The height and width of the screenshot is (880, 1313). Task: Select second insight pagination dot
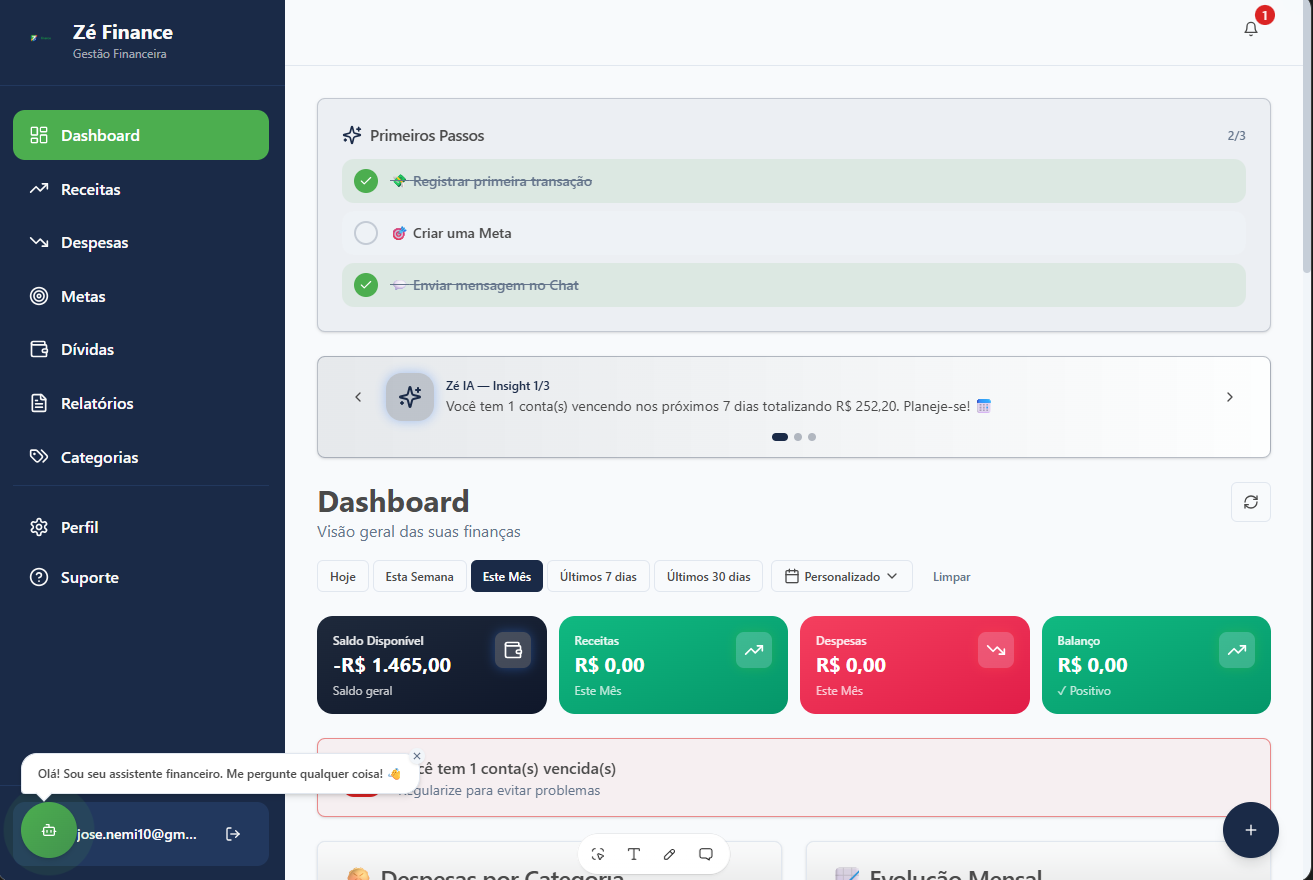[x=798, y=437]
